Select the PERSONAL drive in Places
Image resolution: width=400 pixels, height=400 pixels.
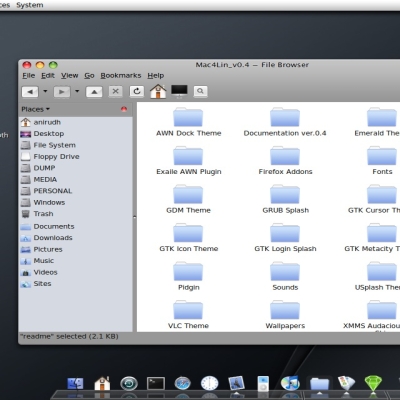[x=76, y=191]
